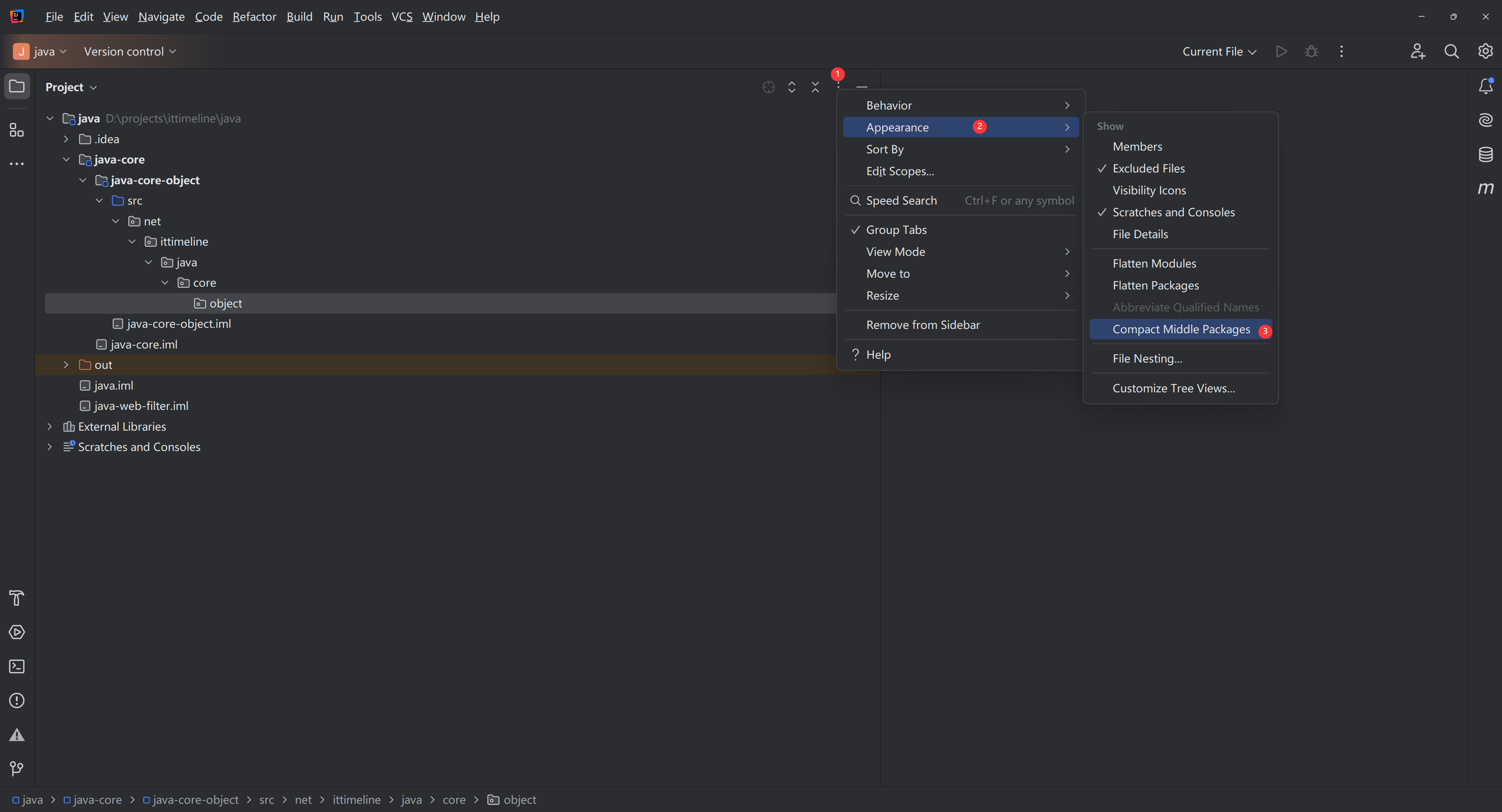Click the Collapse All icon in Project panel

click(815, 87)
